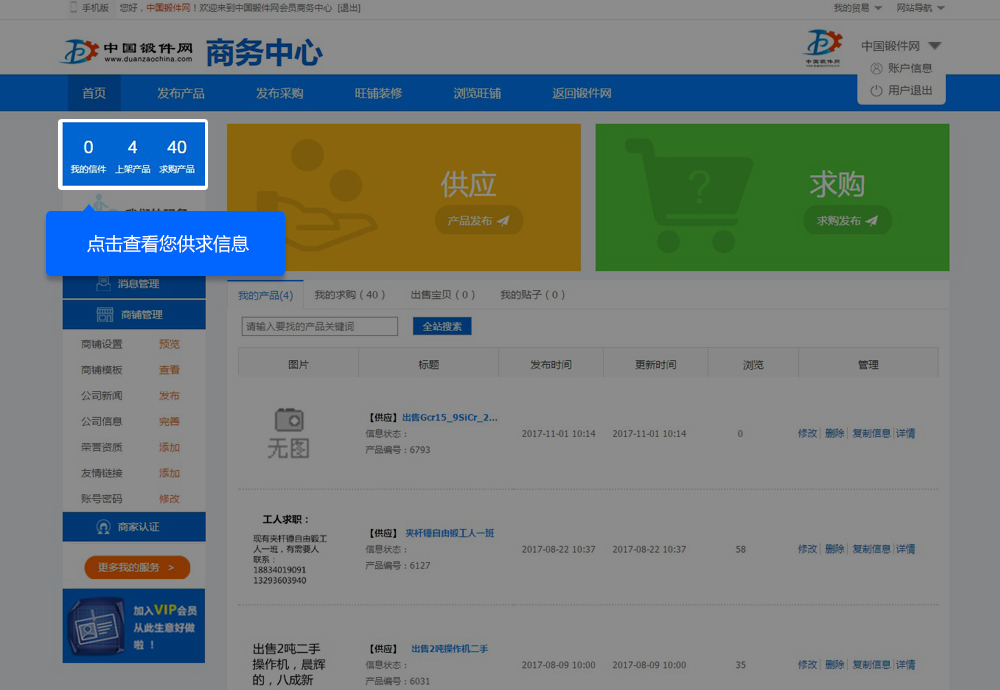Click the 商家认证 headset icon
The height and width of the screenshot is (690, 1000).
[103, 527]
